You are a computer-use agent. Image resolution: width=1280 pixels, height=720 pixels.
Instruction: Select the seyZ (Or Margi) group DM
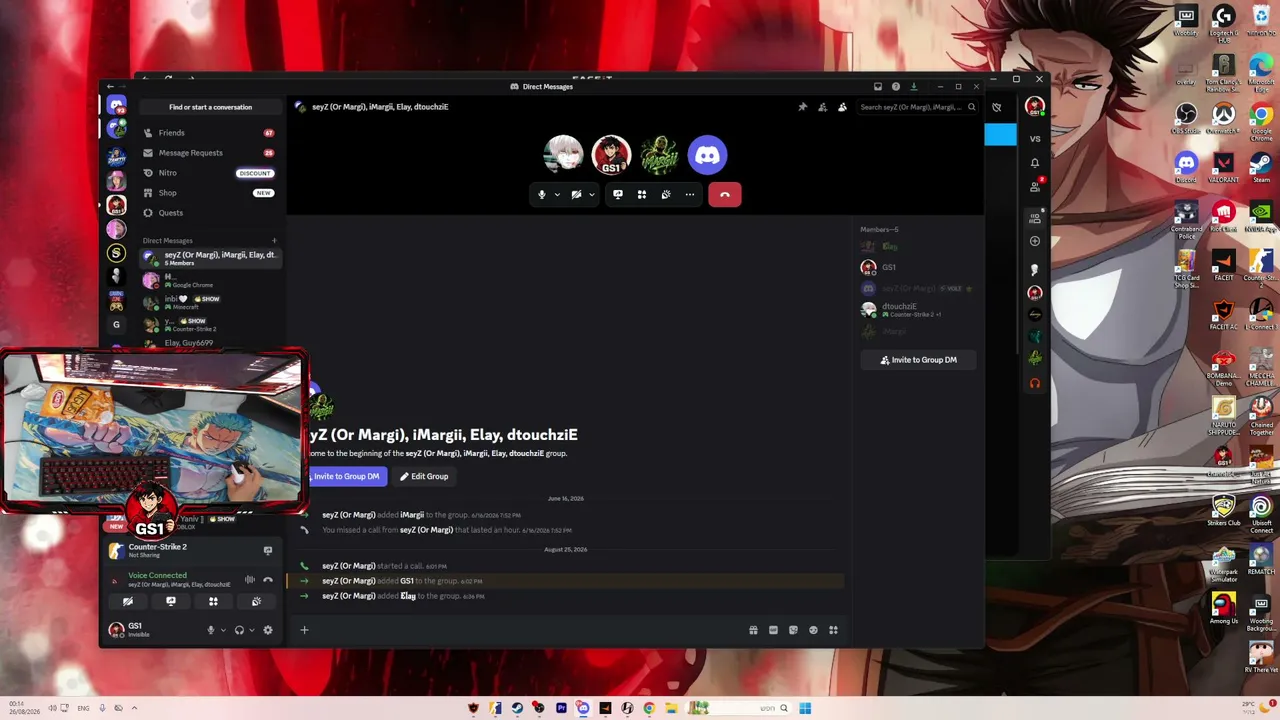pos(209,258)
